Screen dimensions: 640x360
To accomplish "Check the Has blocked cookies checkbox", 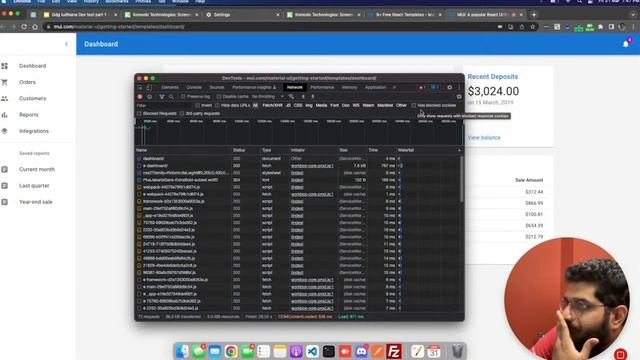I will click(413, 105).
